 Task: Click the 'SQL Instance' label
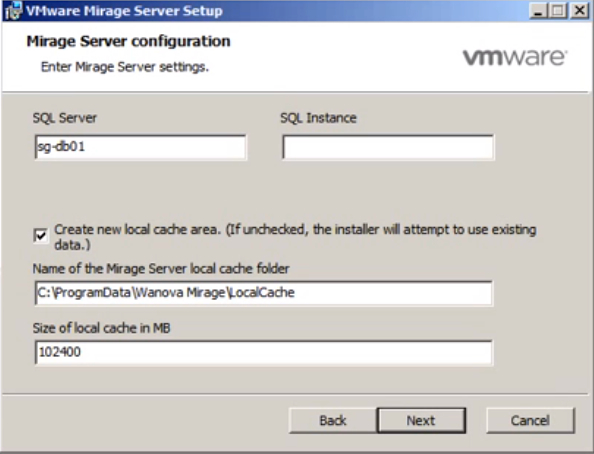point(318,118)
